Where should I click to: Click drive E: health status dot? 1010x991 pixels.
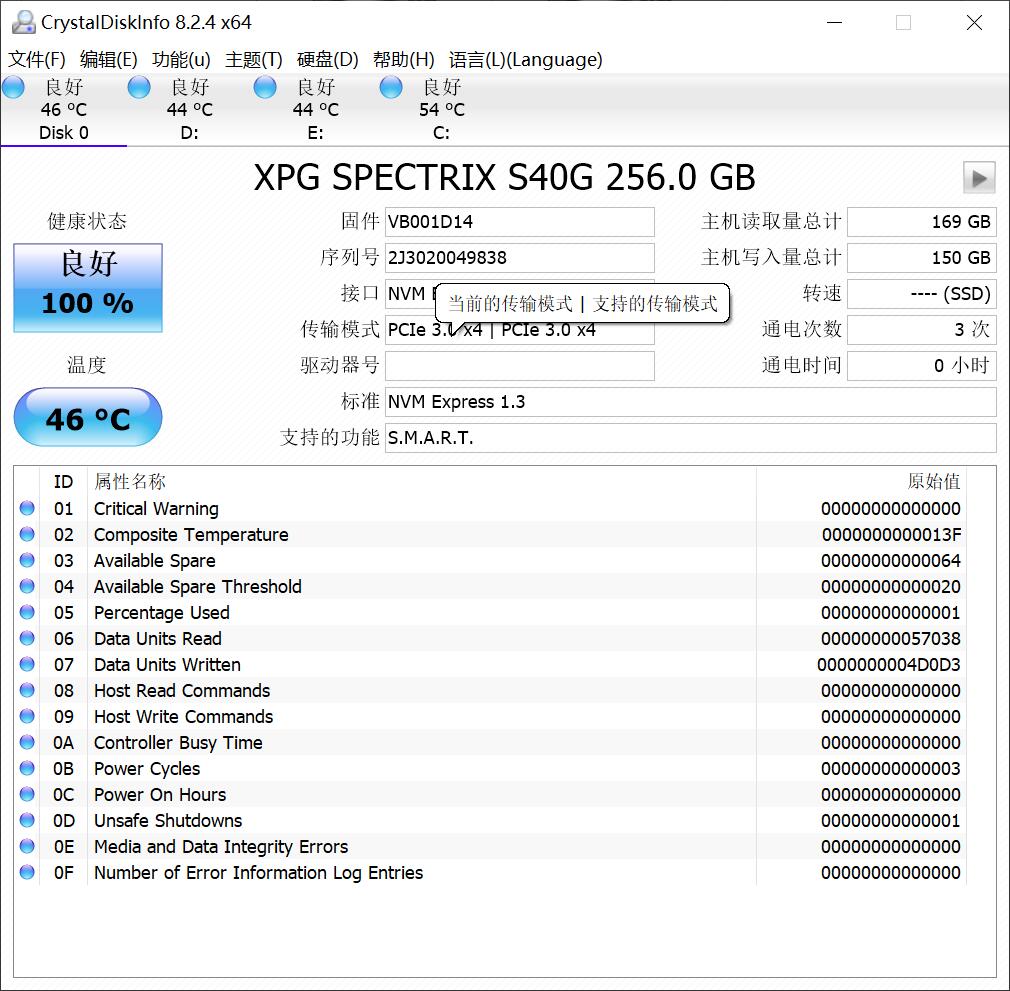[265, 87]
